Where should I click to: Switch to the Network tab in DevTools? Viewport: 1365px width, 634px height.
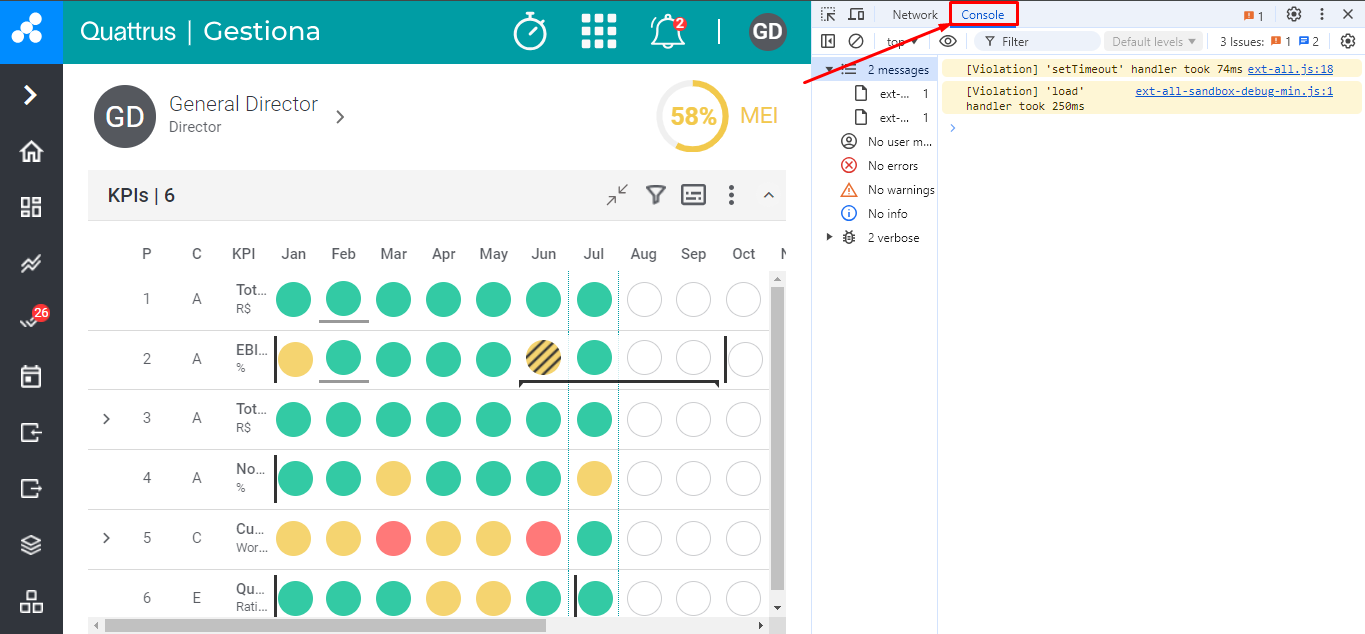coord(915,15)
